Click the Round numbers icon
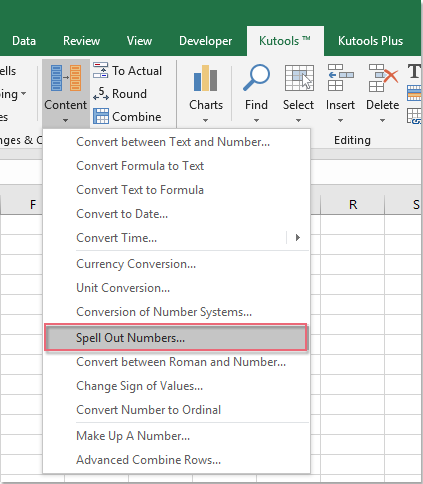This screenshot has height=484, width=423. click(101, 93)
